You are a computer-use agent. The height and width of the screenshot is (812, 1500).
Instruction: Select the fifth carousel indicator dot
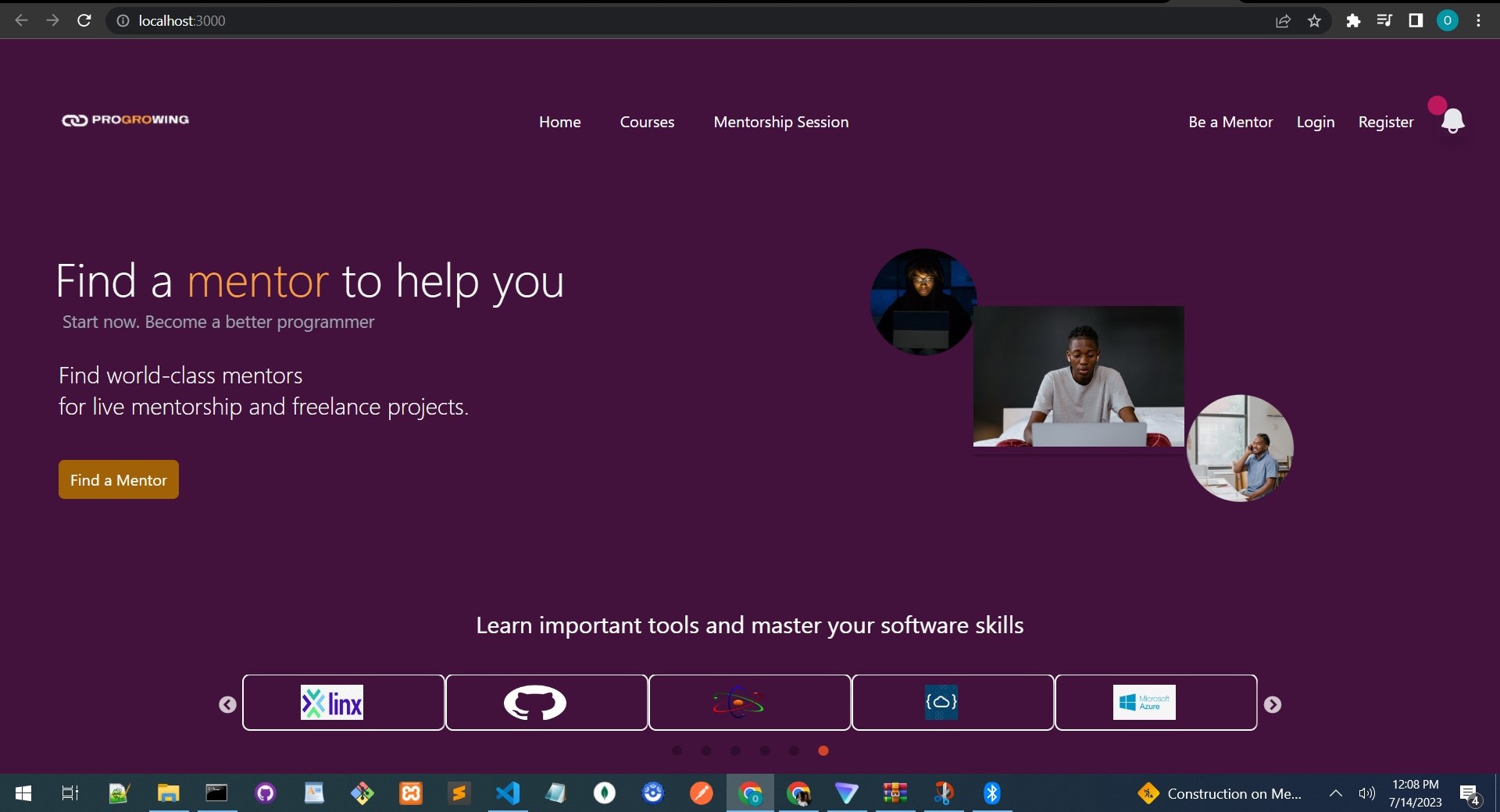794,750
